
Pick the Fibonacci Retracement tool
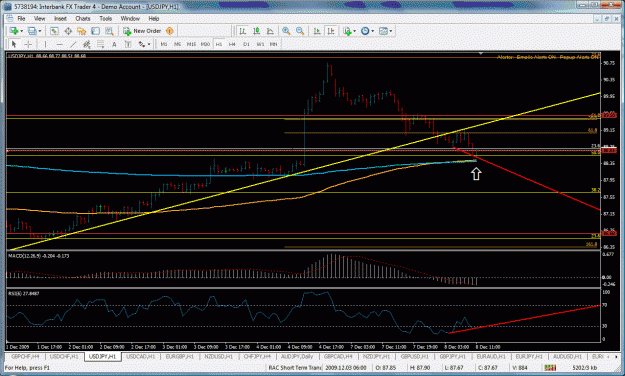pyautogui.click(x=100, y=44)
